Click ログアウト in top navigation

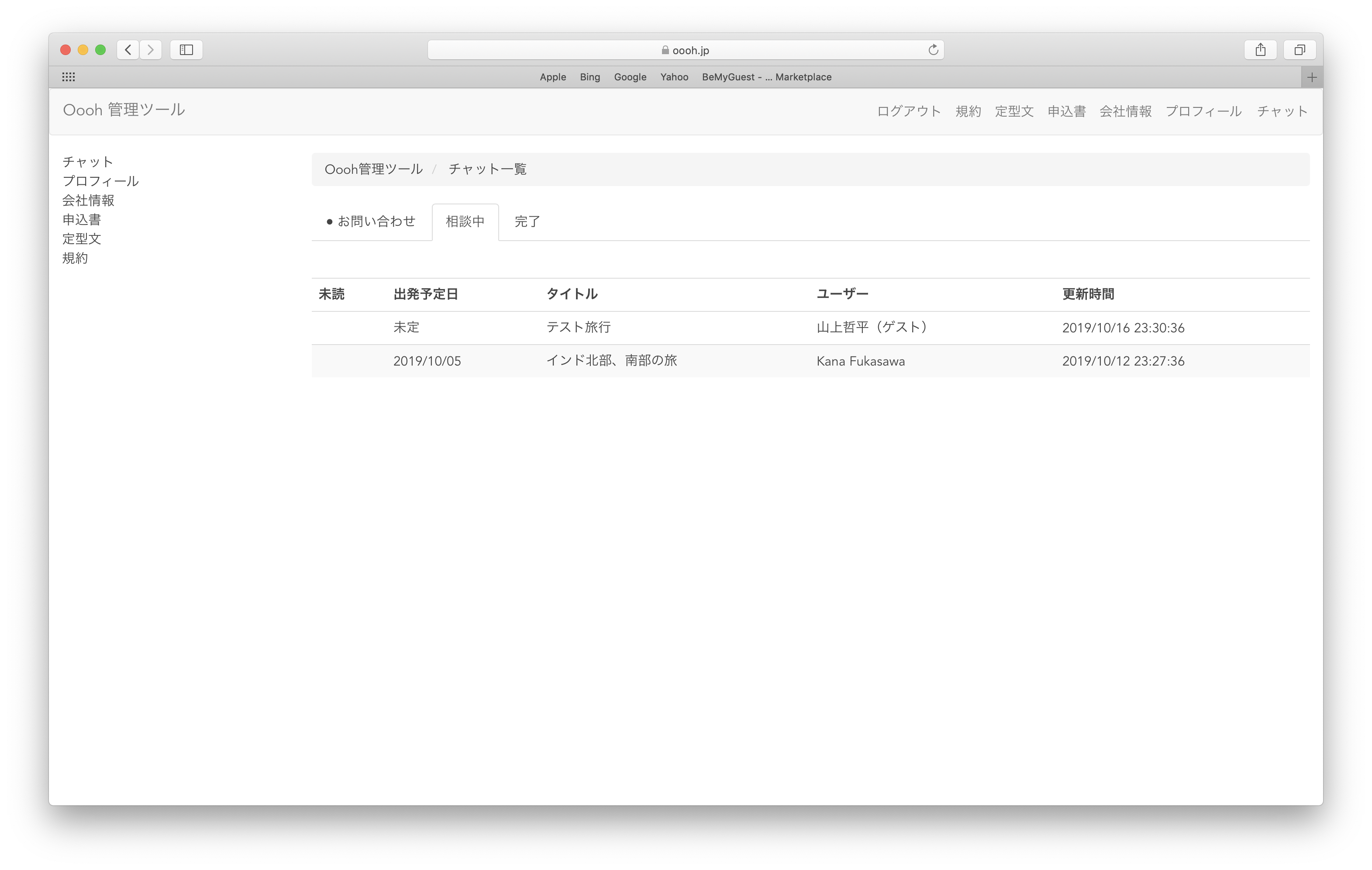(x=909, y=111)
